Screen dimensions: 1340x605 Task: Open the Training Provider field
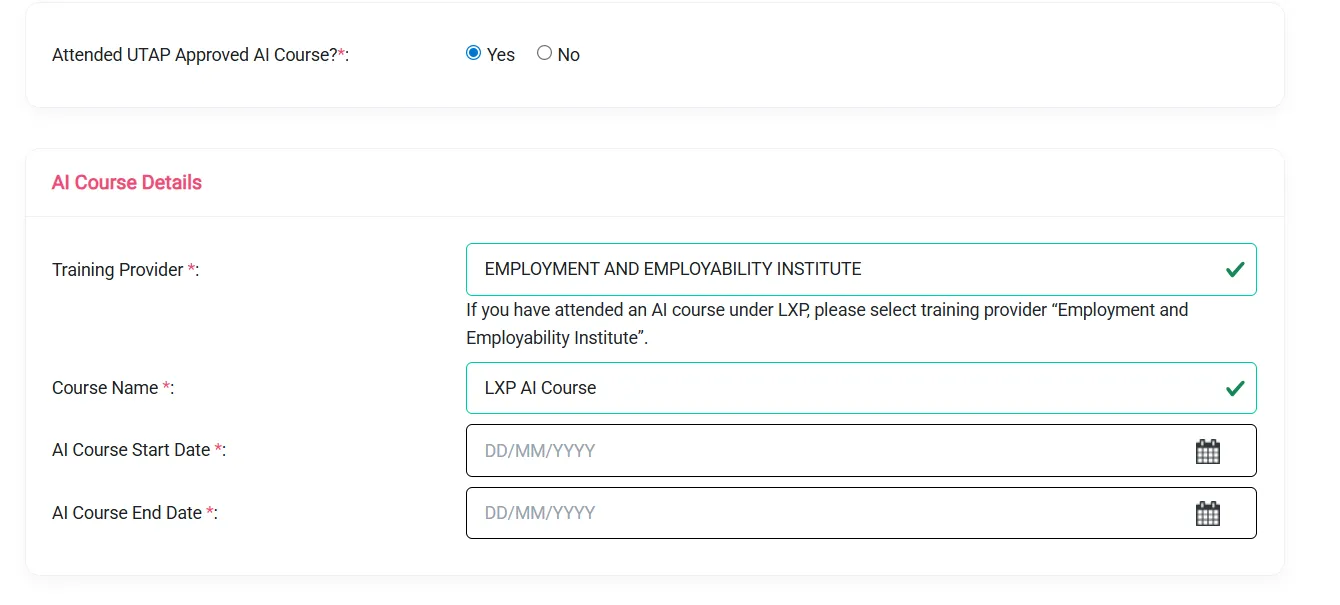(x=861, y=269)
